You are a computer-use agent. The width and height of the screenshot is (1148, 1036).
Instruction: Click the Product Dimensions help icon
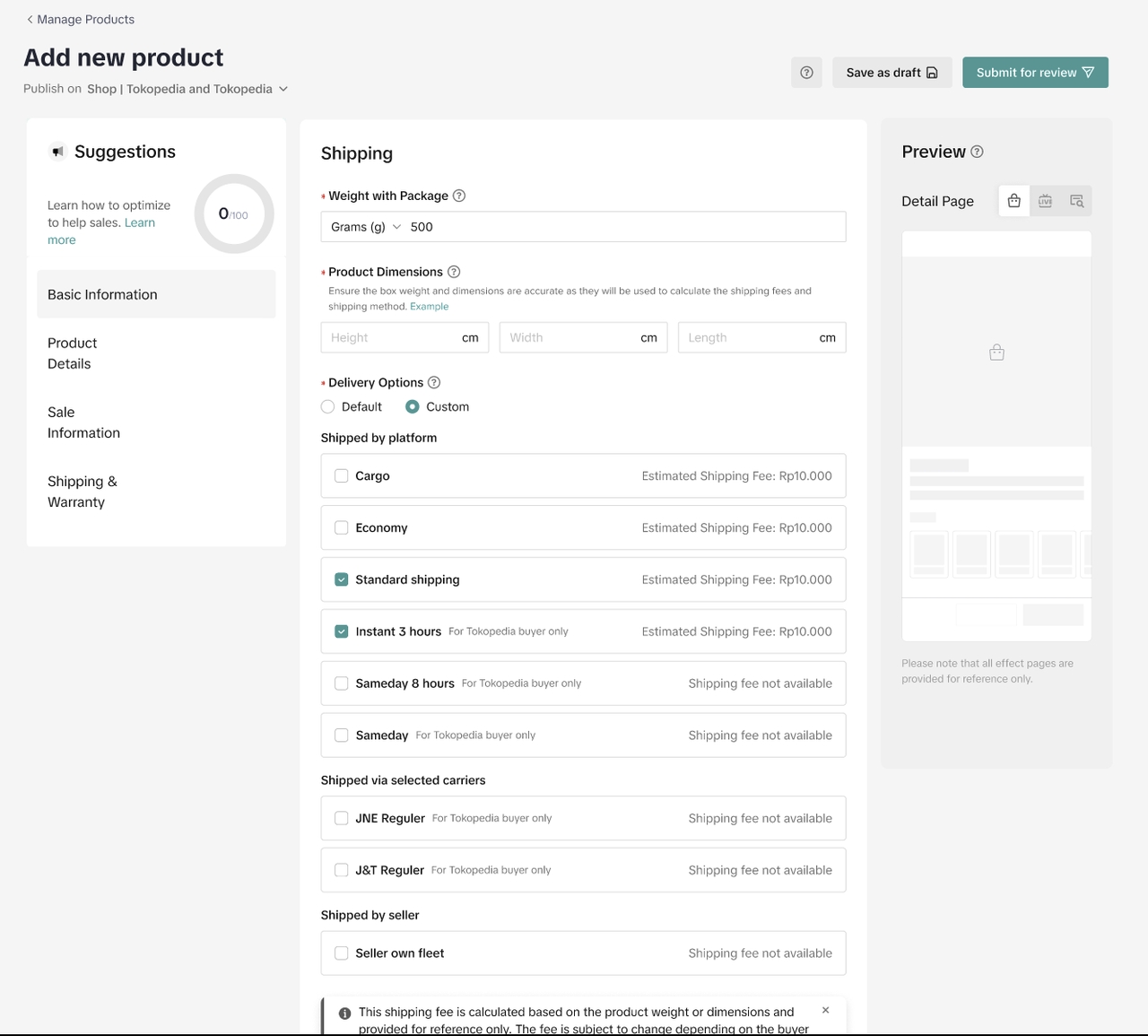click(x=454, y=272)
